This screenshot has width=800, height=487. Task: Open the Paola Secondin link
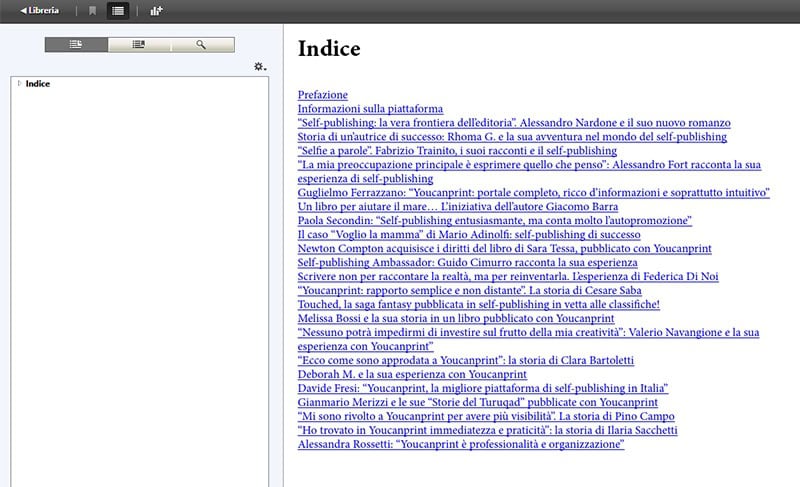pos(495,220)
